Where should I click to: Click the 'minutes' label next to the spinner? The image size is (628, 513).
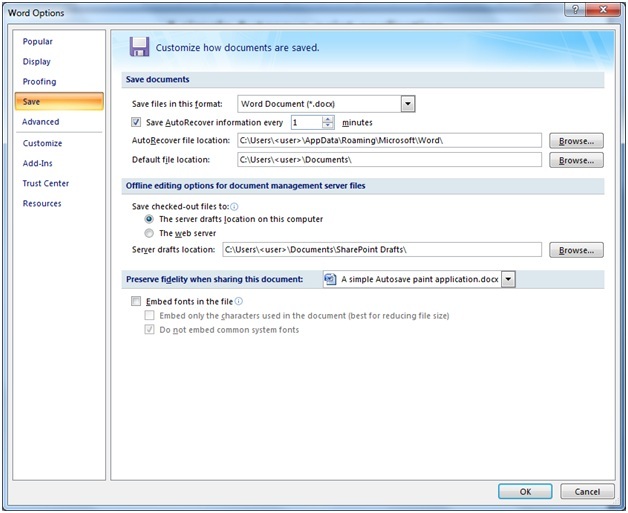click(357, 123)
